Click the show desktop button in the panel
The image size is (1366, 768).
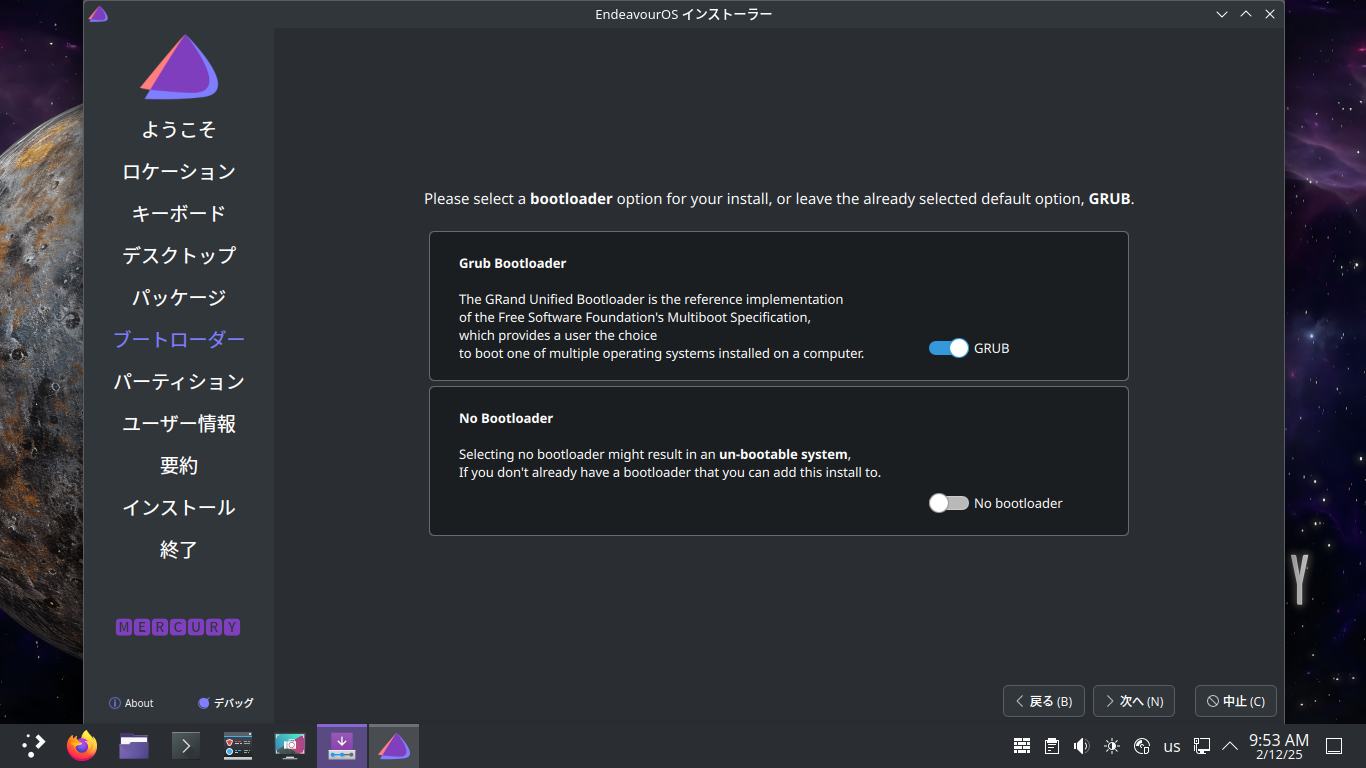tap(1333, 746)
